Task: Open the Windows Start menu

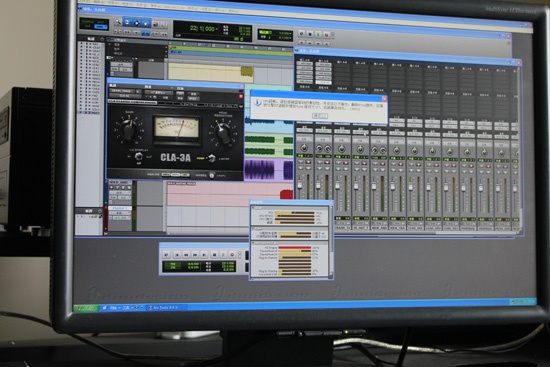Action: [86, 308]
